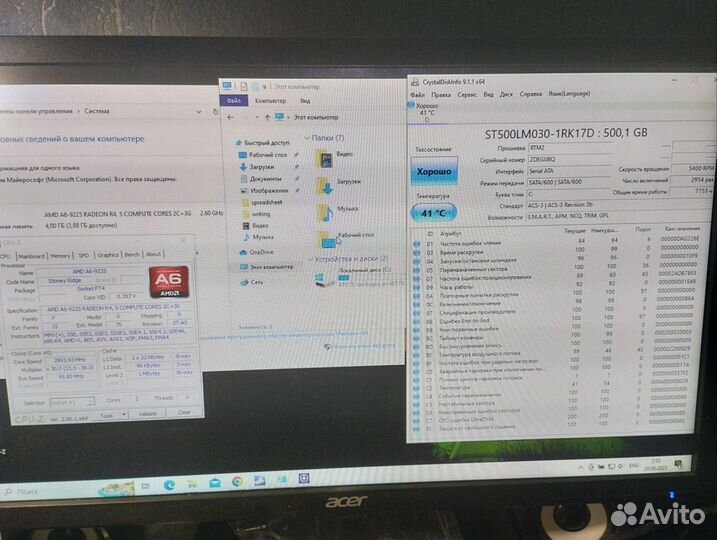Click the status dot beside Частота ошибок позиционирования
717x540 pixels.
click(x=417, y=278)
